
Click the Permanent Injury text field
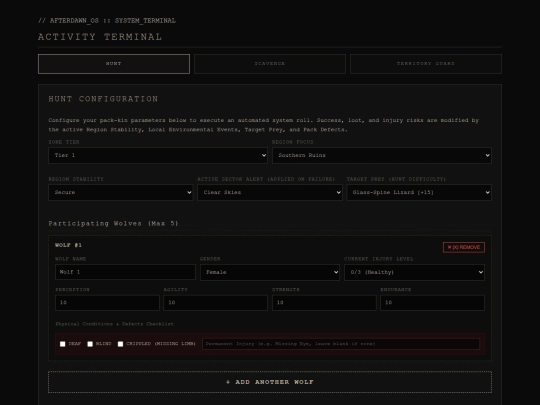(x=341, y=344)
